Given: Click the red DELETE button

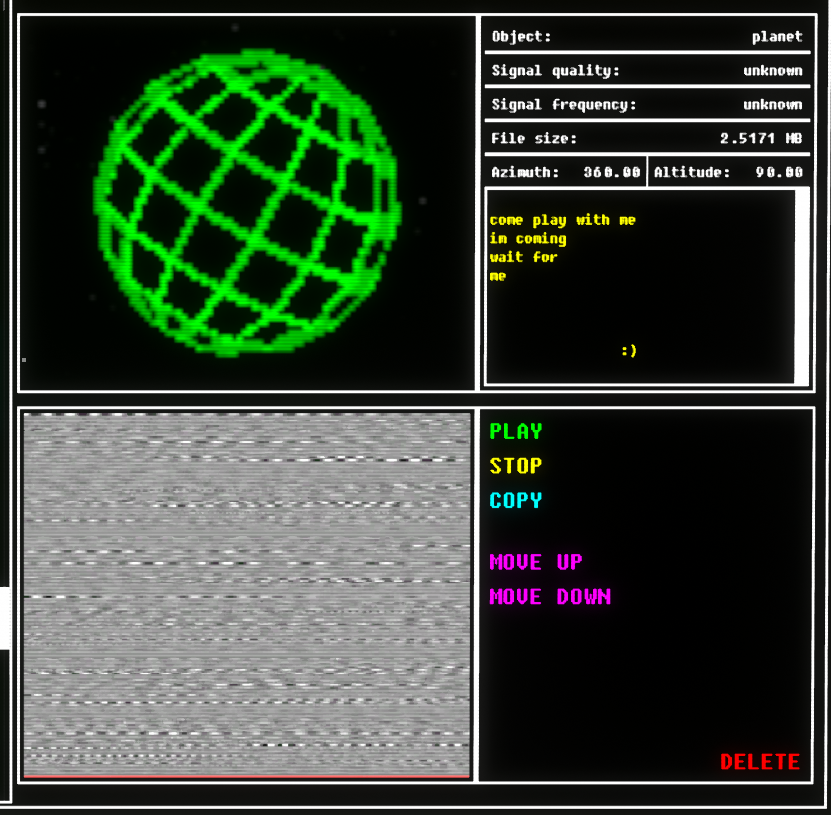Looking at the screenshot, I should pos(760,762).
